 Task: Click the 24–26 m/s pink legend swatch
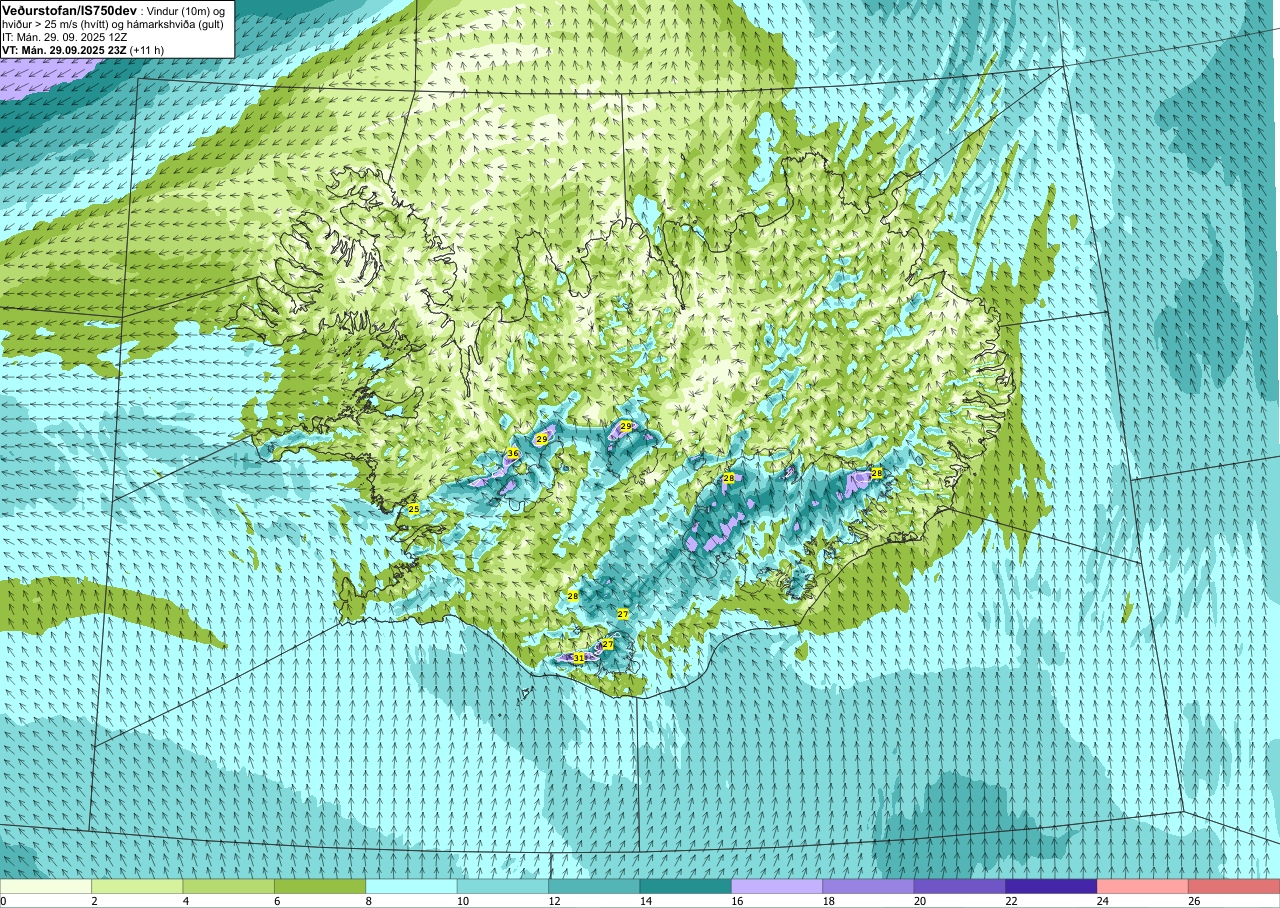click(x=1143, y=887)
